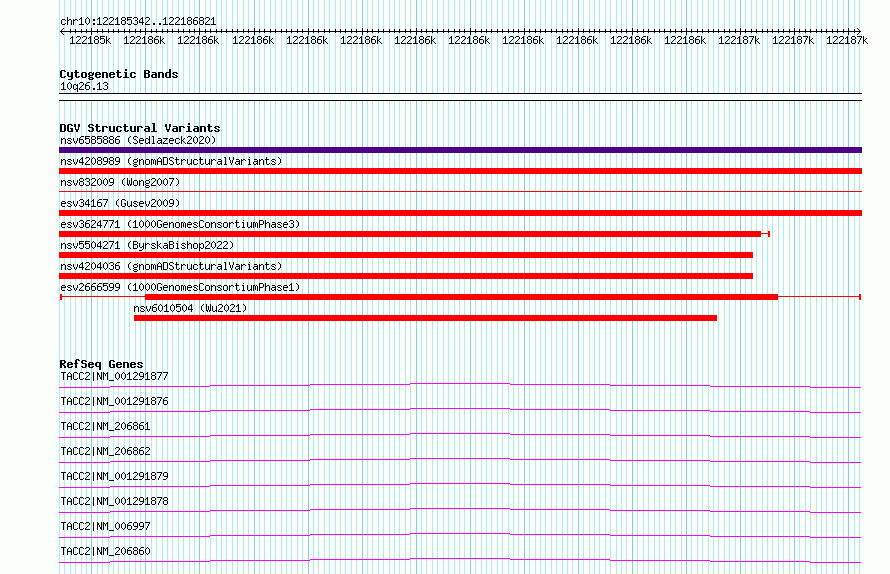Image resolution: width=890 pixels, height=574 pixels.
Task: Click the TACC2|NM_001291878 gene label
Action: (x=114, y=501)
